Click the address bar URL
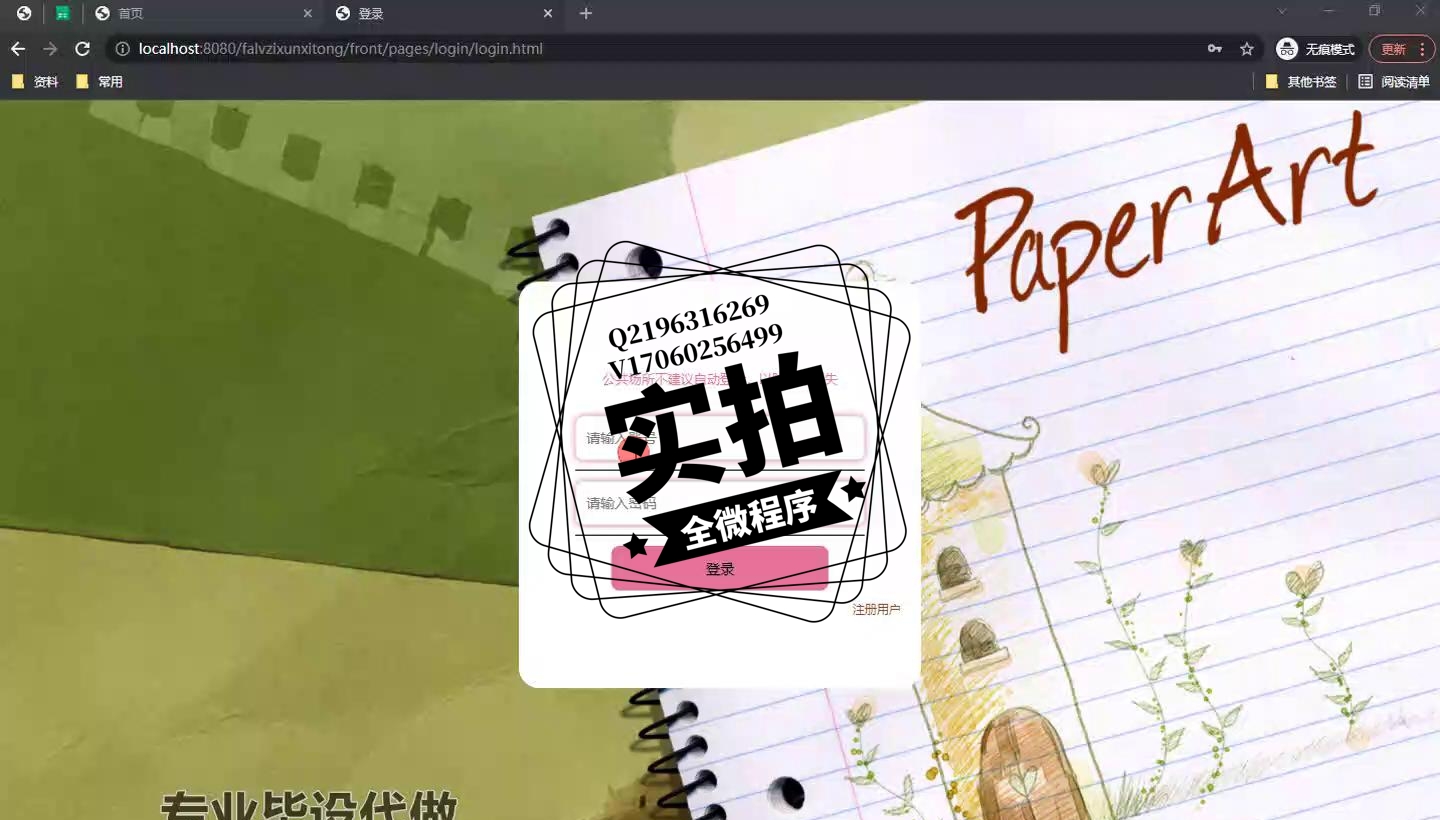The image size is (1440, 820). [341, 49]
